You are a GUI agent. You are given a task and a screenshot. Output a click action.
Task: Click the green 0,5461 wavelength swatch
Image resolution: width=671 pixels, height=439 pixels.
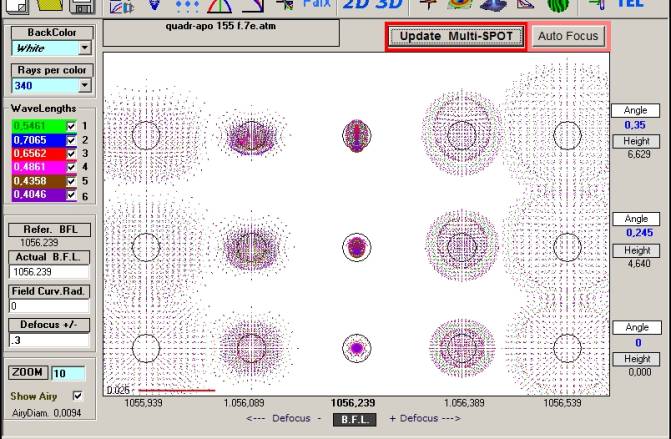39,126
